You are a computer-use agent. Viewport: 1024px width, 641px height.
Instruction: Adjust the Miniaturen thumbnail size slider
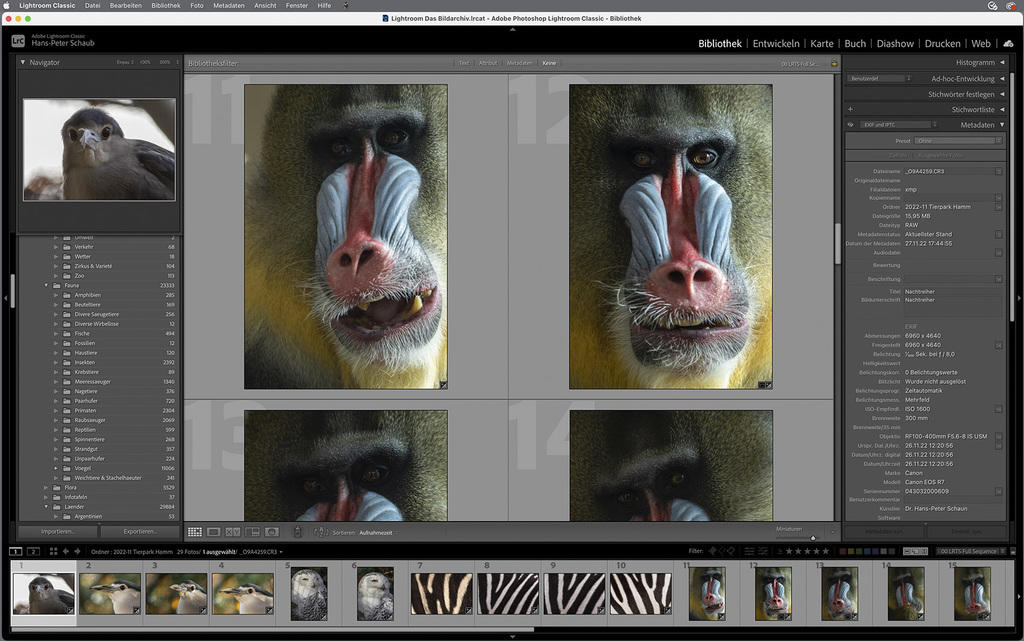tap(813, 538)
